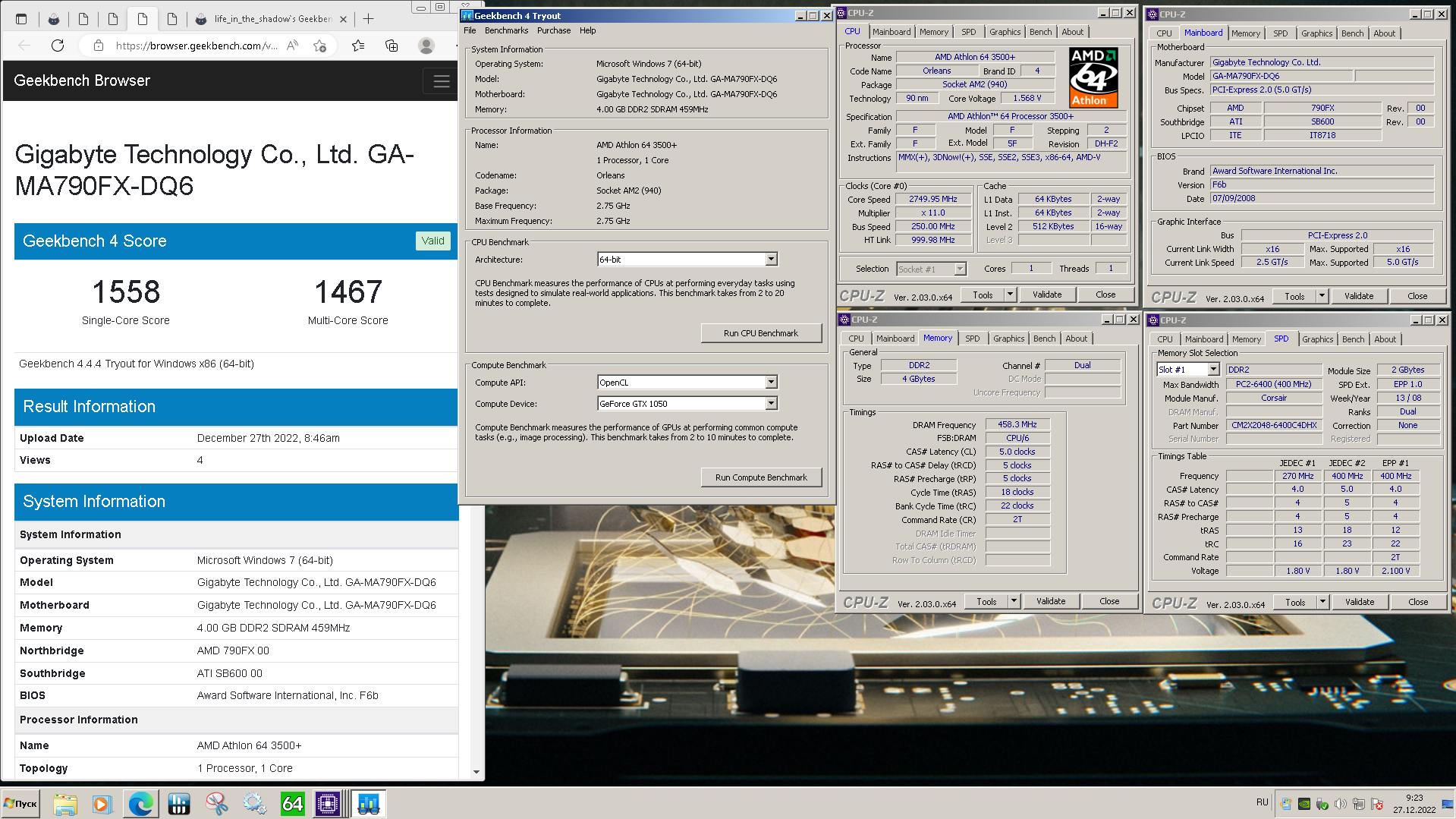Click the Edge address bar URL
Viewport: 1456px width, 819px height.
[x=197, y=46]
